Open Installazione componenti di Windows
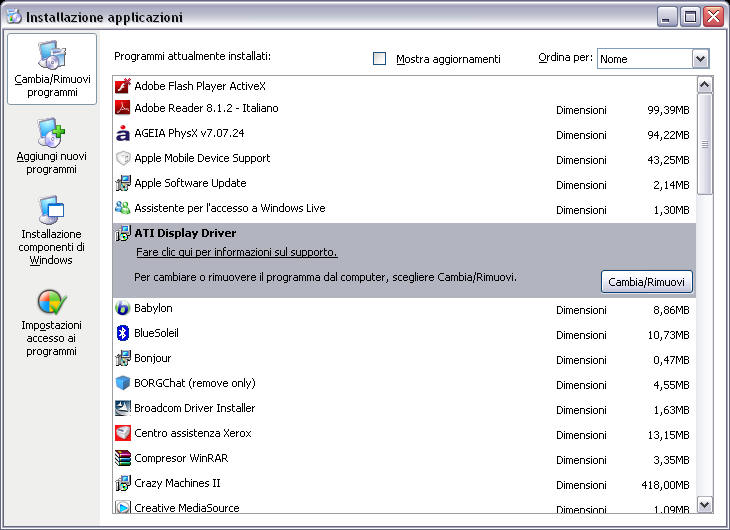Viewport: 730px width, 530px height. click(51, 231)
